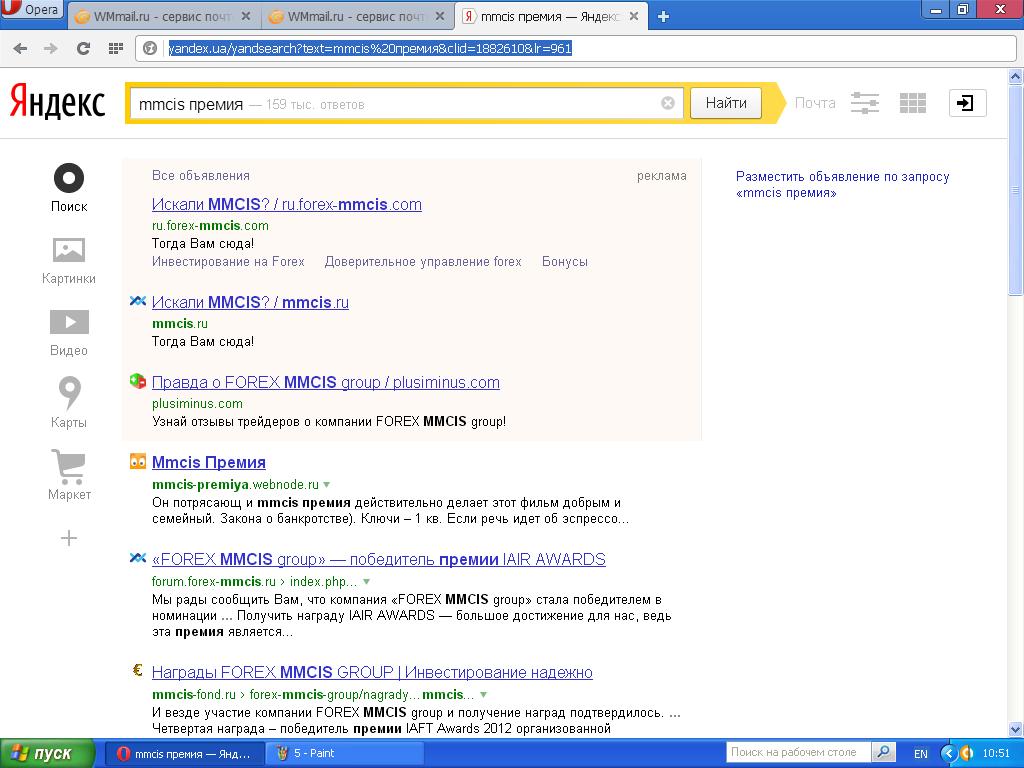The image size is (1024, 768).
Task: Reload the page with the refresh icon
Action: pyautogui.click(x=83, y=48)
